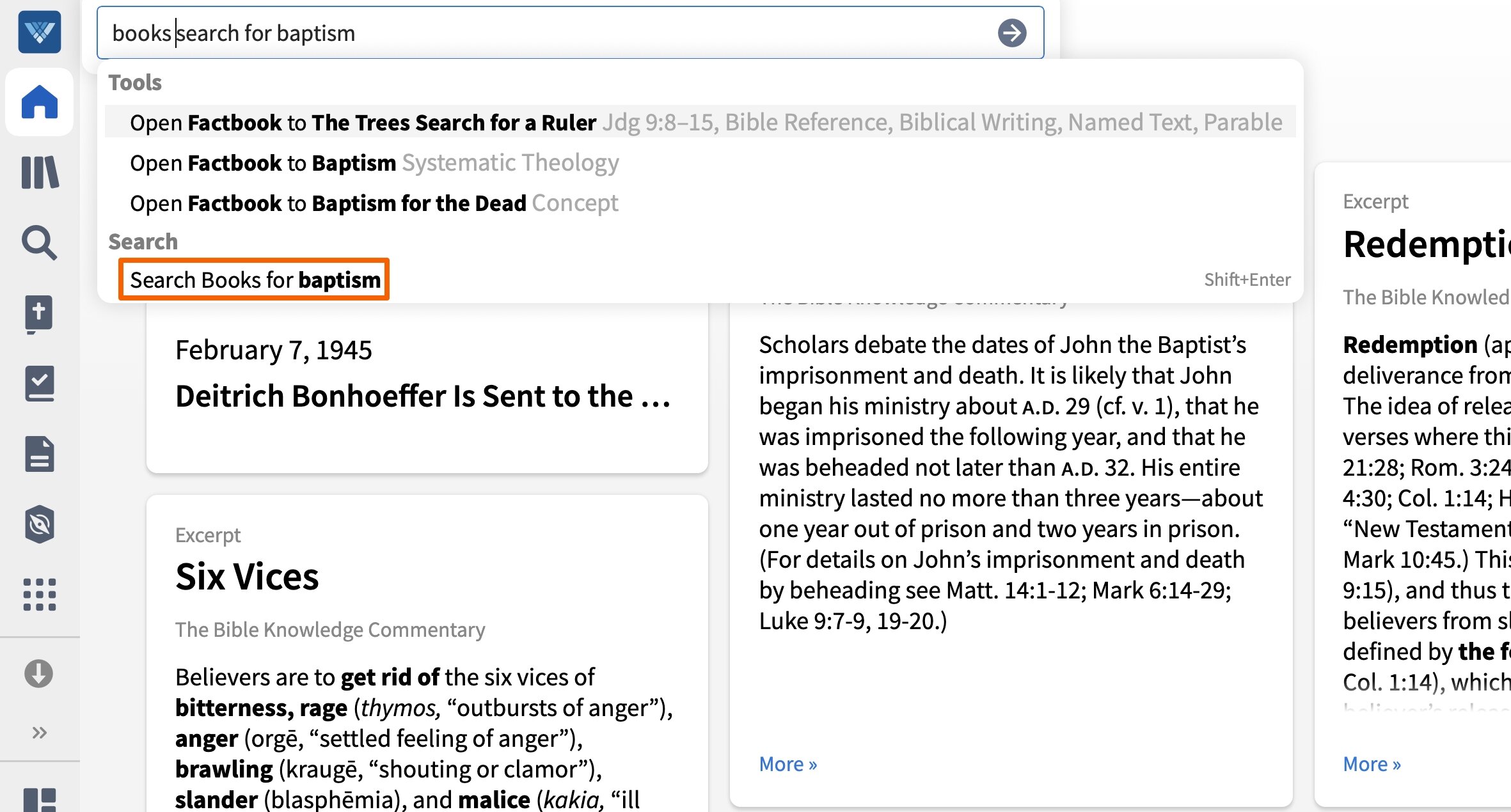The width and height of the screenshot is (1511, 812).
Task: Open More link under Redemption excerpt
Action: coord(1372,764)
